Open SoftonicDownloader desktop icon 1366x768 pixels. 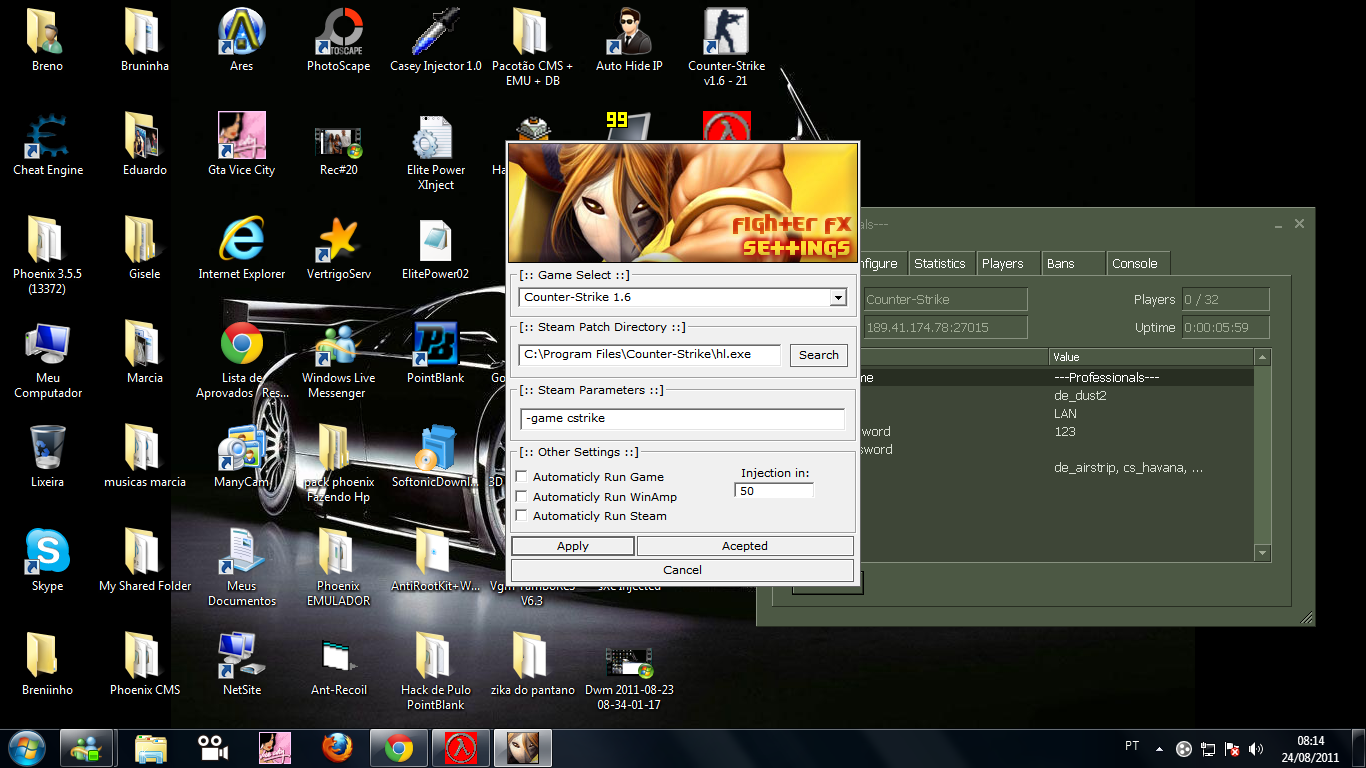coord(435,457)
